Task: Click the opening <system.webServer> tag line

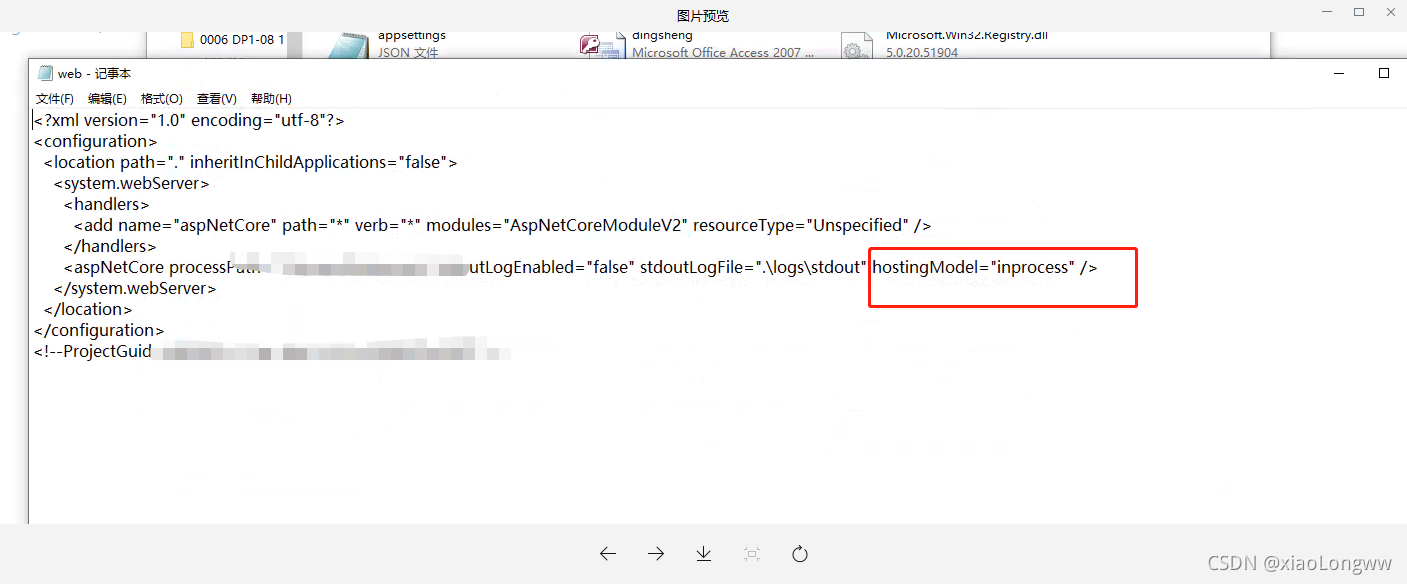Action: [x=132, y=183]
